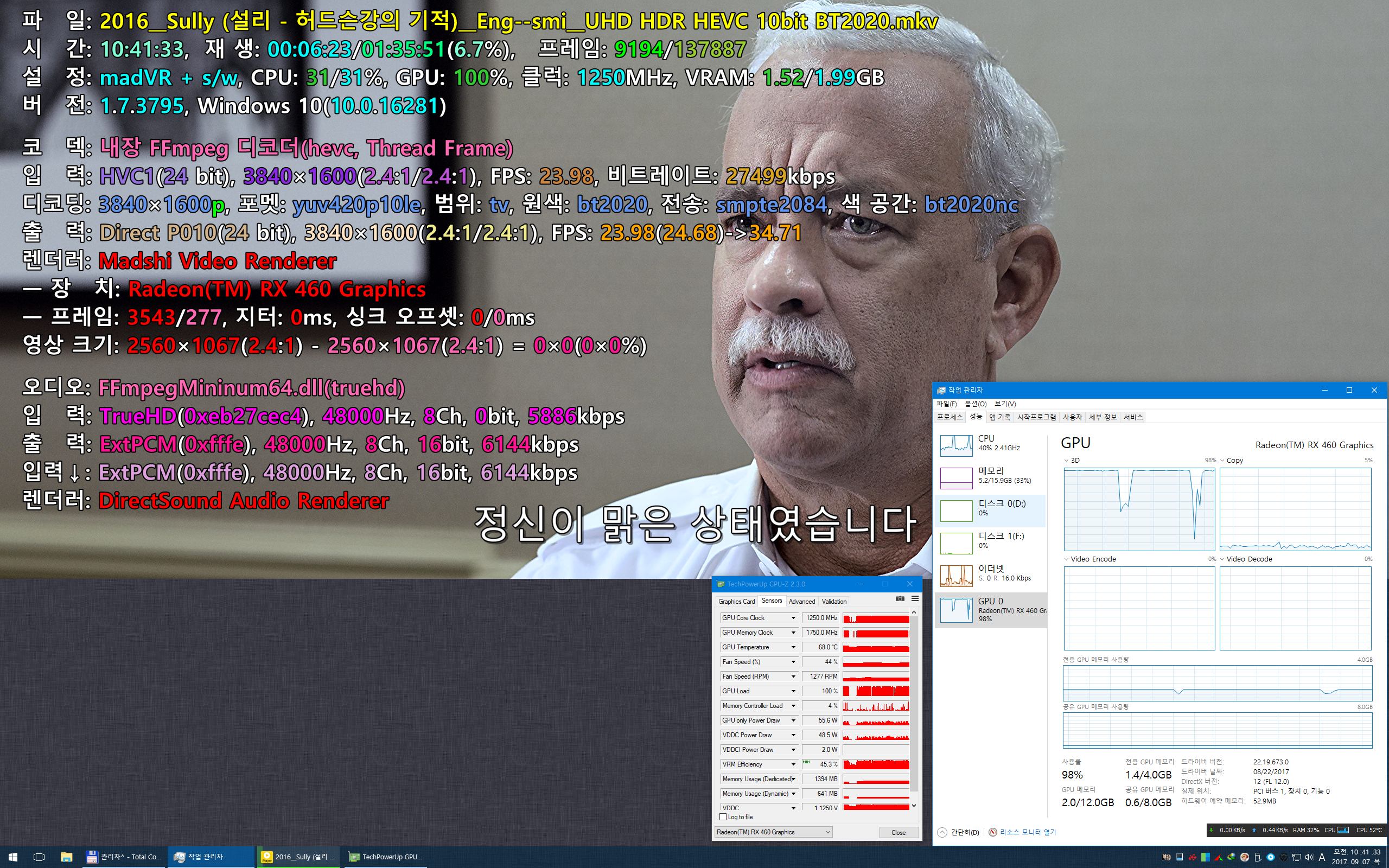1389x868 pixels.
Task: Click the USB safely remove tray icon
Action: click(1258, 857)
